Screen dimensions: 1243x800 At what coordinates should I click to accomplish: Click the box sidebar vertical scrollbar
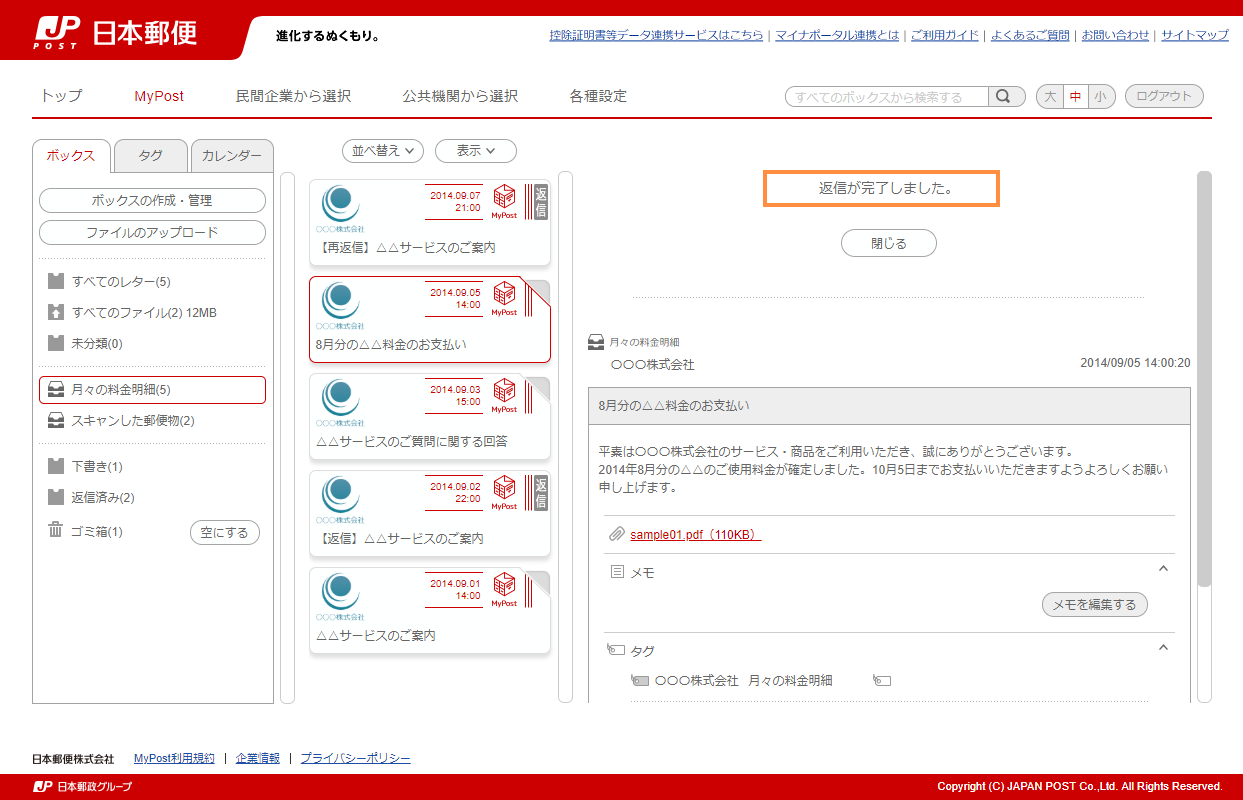(287, 437)
